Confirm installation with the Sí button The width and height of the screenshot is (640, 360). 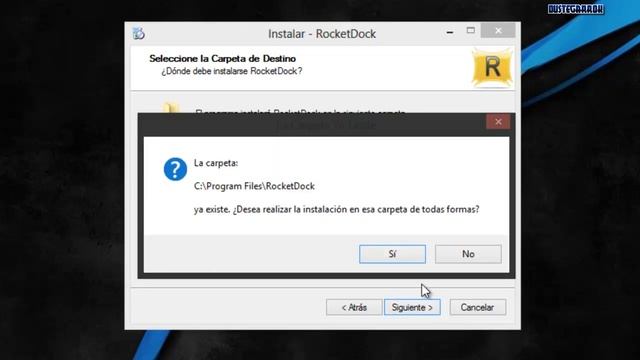(x=392, y=254)
